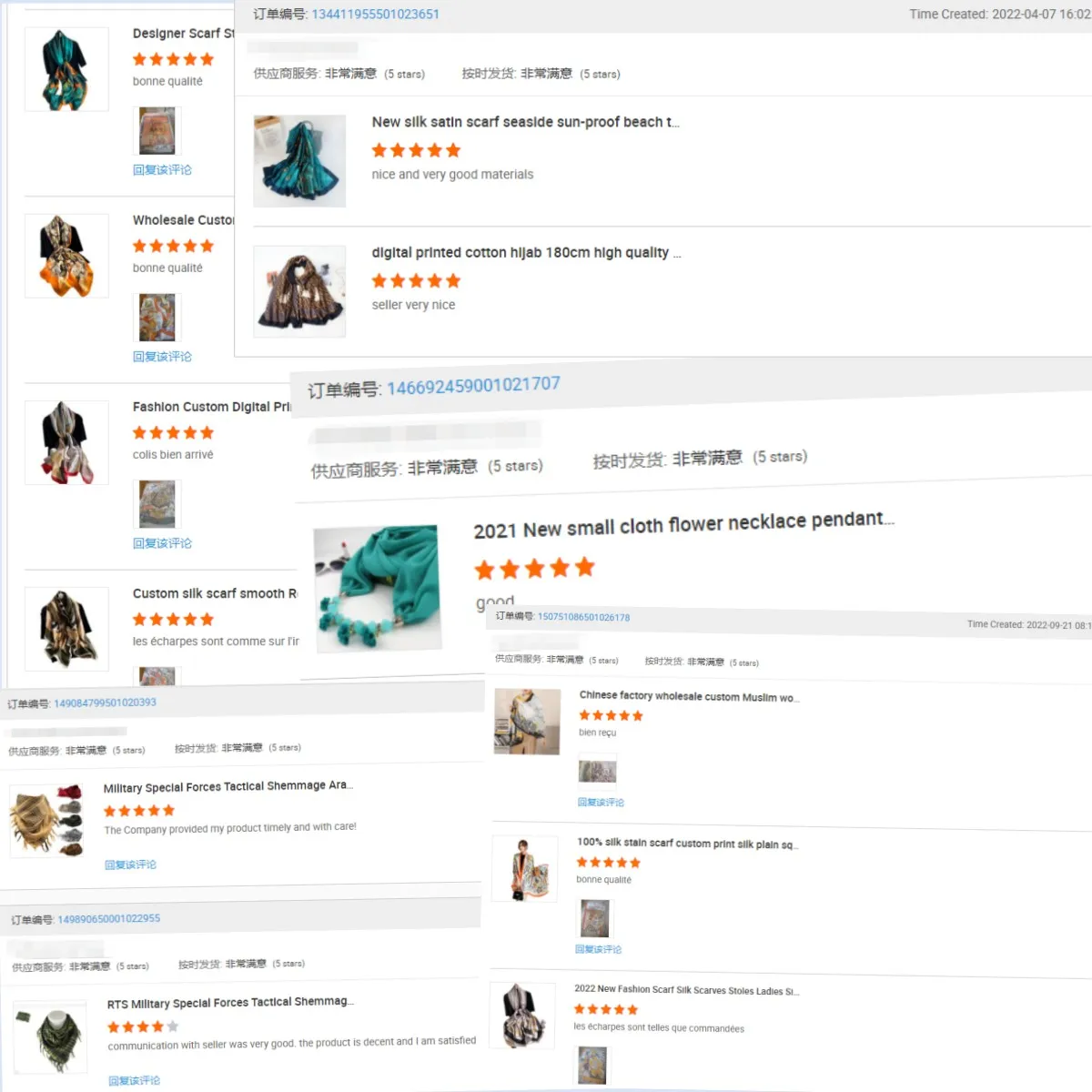Click reply link under Chinese factory Muslim review

coord(601,803)
